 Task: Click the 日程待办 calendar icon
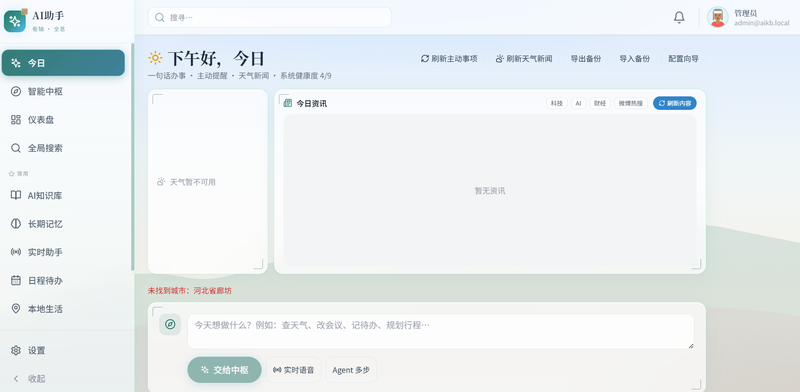click(16, 280)
